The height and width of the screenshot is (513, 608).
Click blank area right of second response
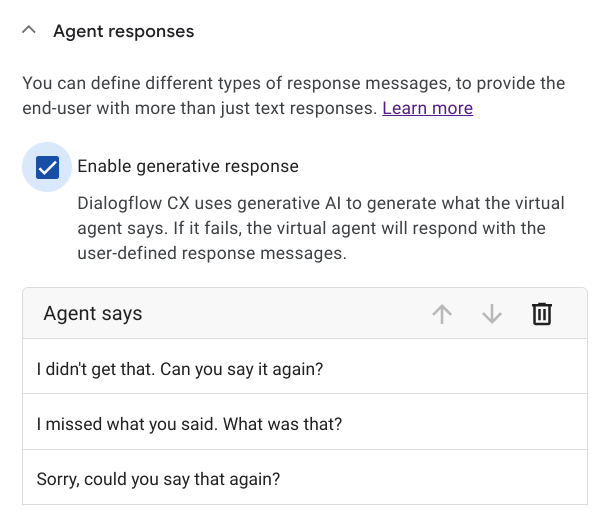click(460, 423)
